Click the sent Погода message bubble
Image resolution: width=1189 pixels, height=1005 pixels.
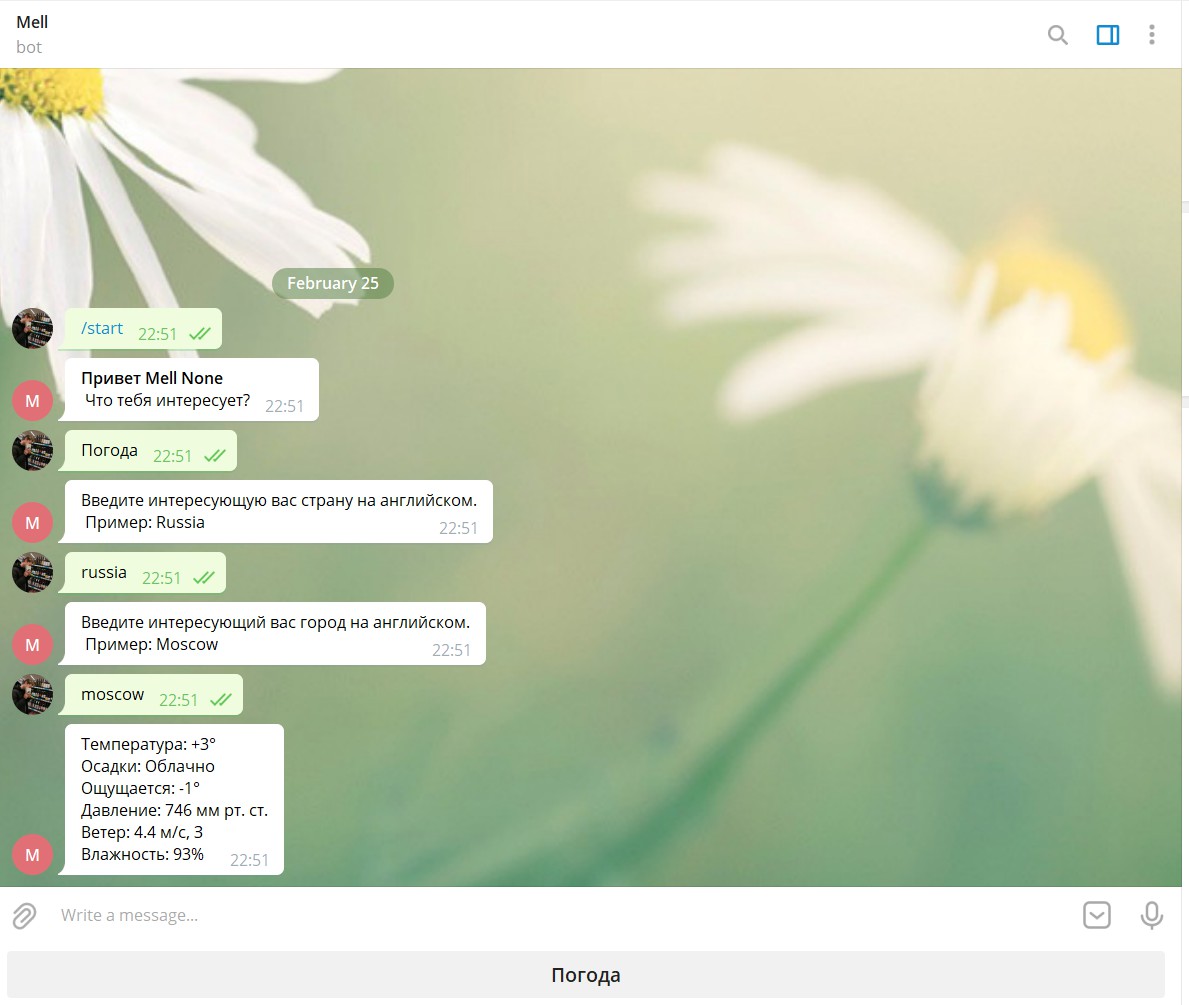pyautogui.click(x=151, y=451)
